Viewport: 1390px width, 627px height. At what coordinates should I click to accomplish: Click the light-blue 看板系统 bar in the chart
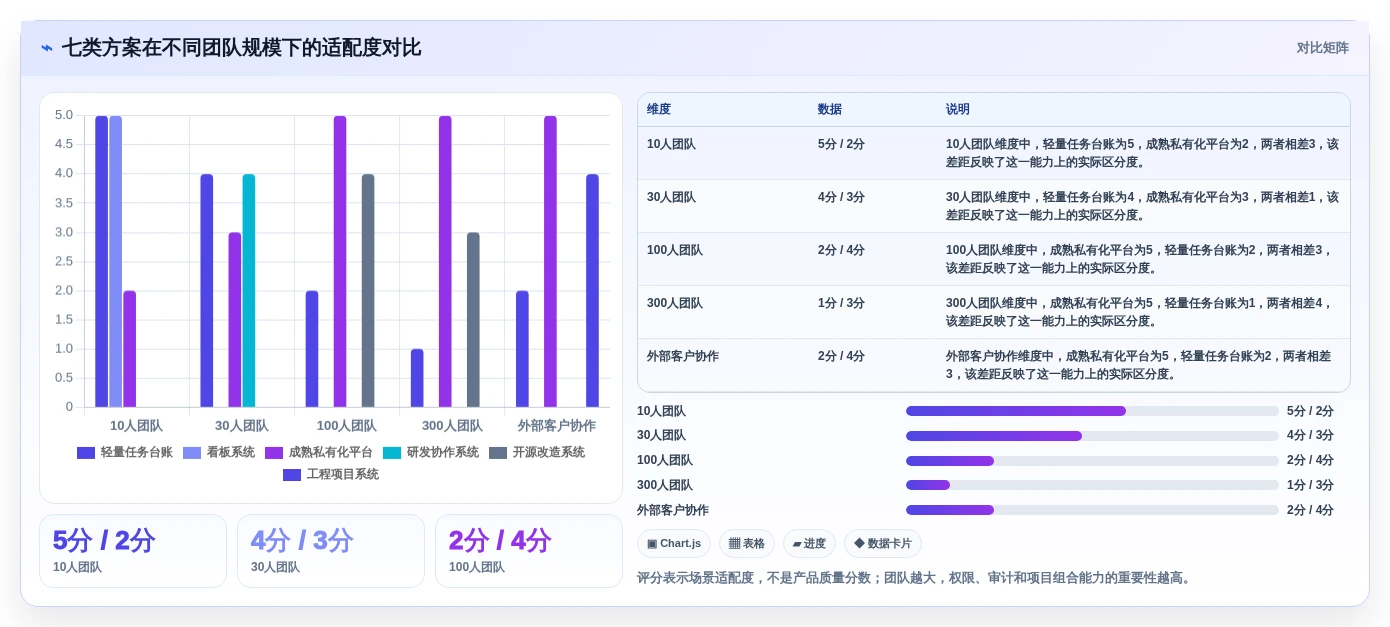116,261
